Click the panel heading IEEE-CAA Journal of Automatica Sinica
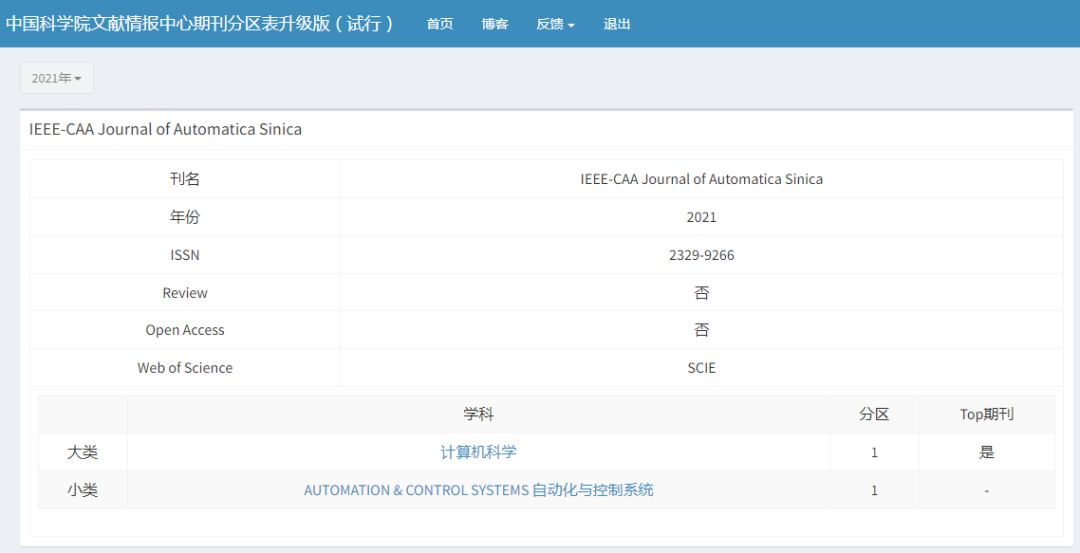This screenshot has width=1080, height=553. coord(166,129)
